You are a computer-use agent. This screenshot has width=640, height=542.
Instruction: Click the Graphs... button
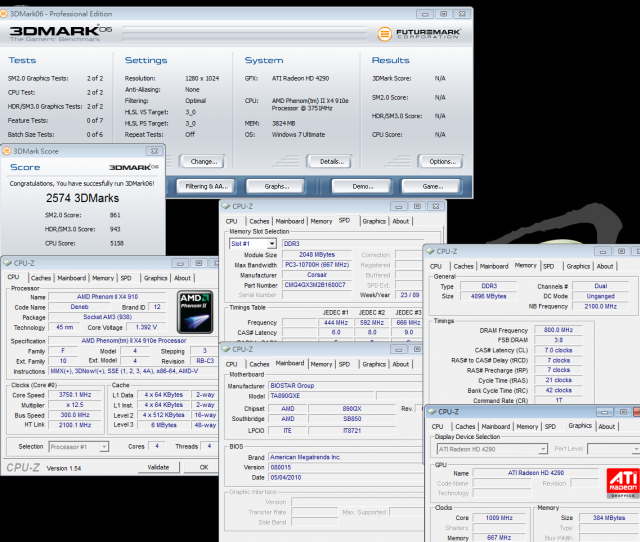(276, 187)
